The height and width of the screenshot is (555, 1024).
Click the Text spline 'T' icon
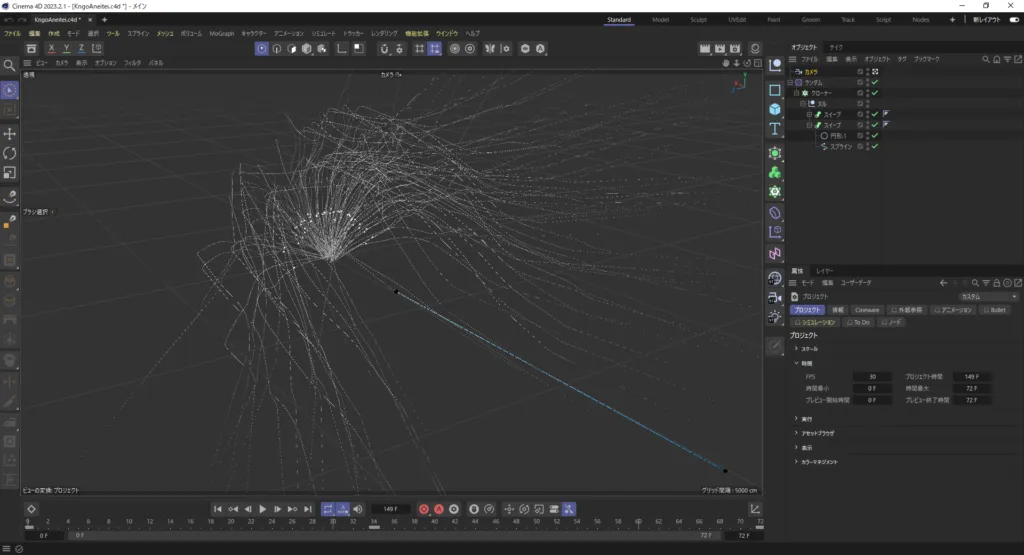tap(775, 129)
